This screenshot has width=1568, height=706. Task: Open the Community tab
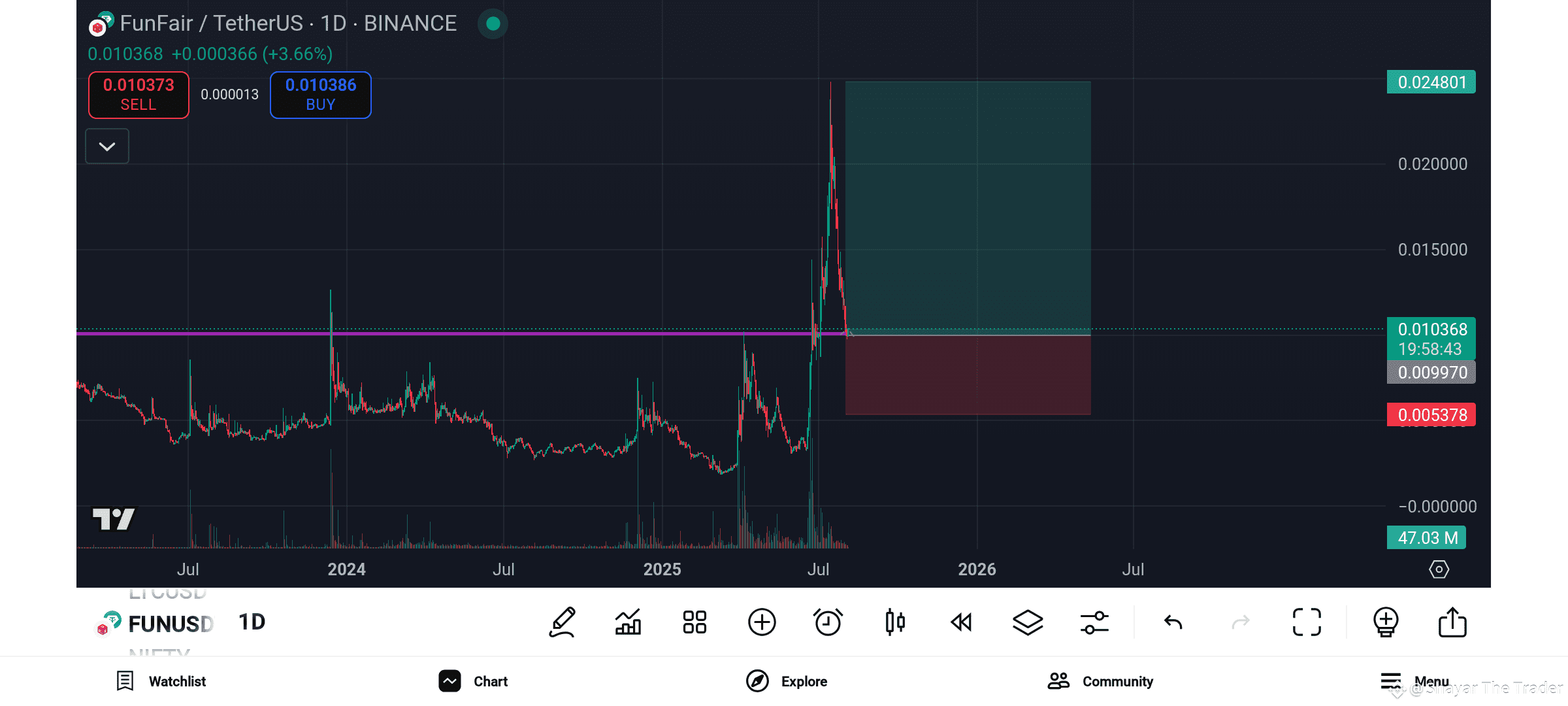click(1100, 681)
